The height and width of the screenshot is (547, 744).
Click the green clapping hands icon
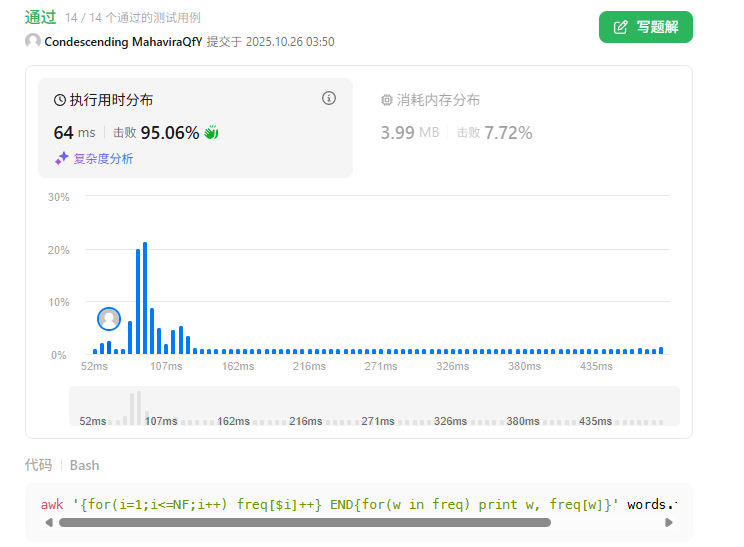(211, 132)
